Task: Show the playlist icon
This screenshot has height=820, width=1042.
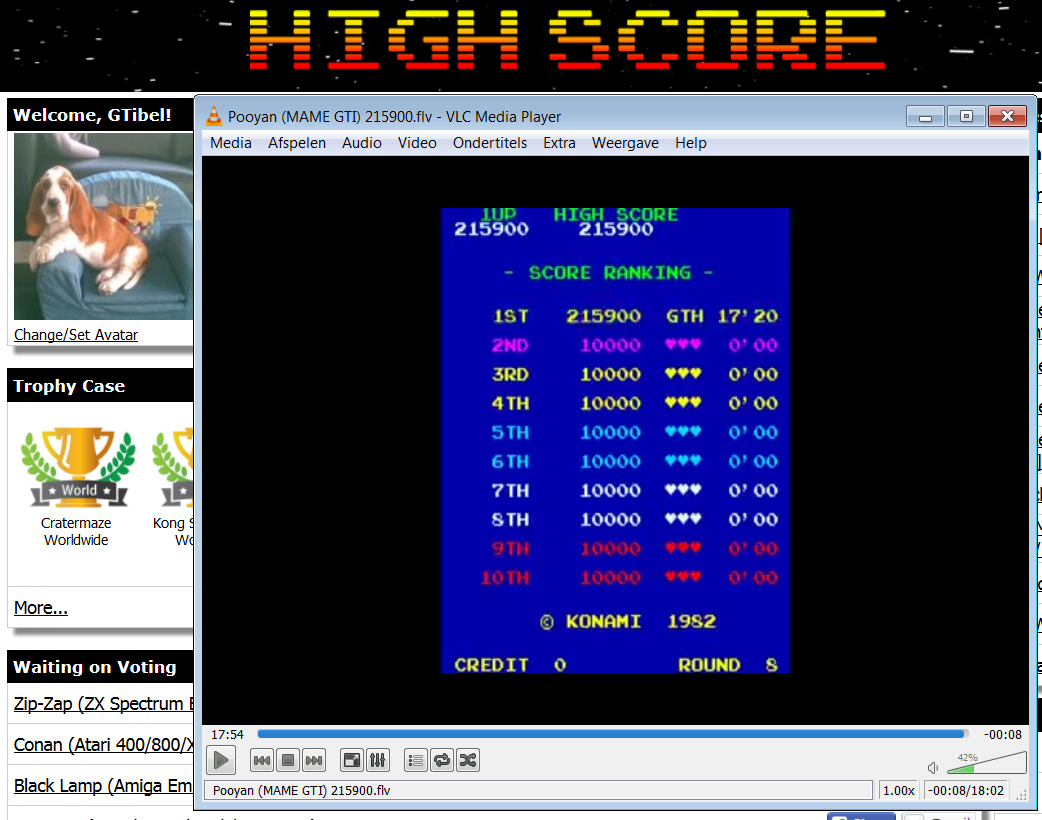Action: click(416, 760)
